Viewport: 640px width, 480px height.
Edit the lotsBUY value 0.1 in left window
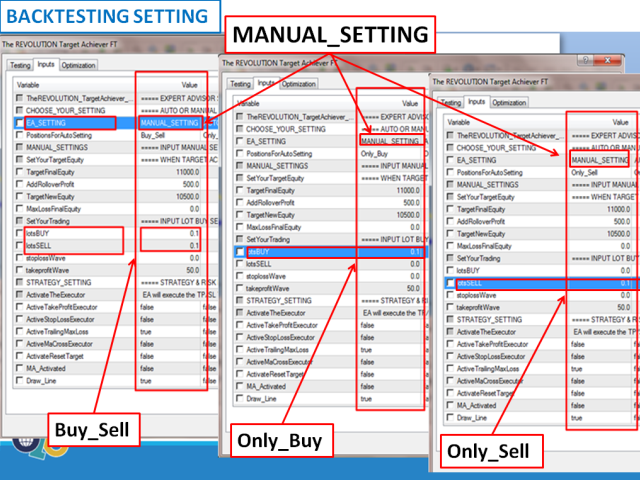[170, 233]
